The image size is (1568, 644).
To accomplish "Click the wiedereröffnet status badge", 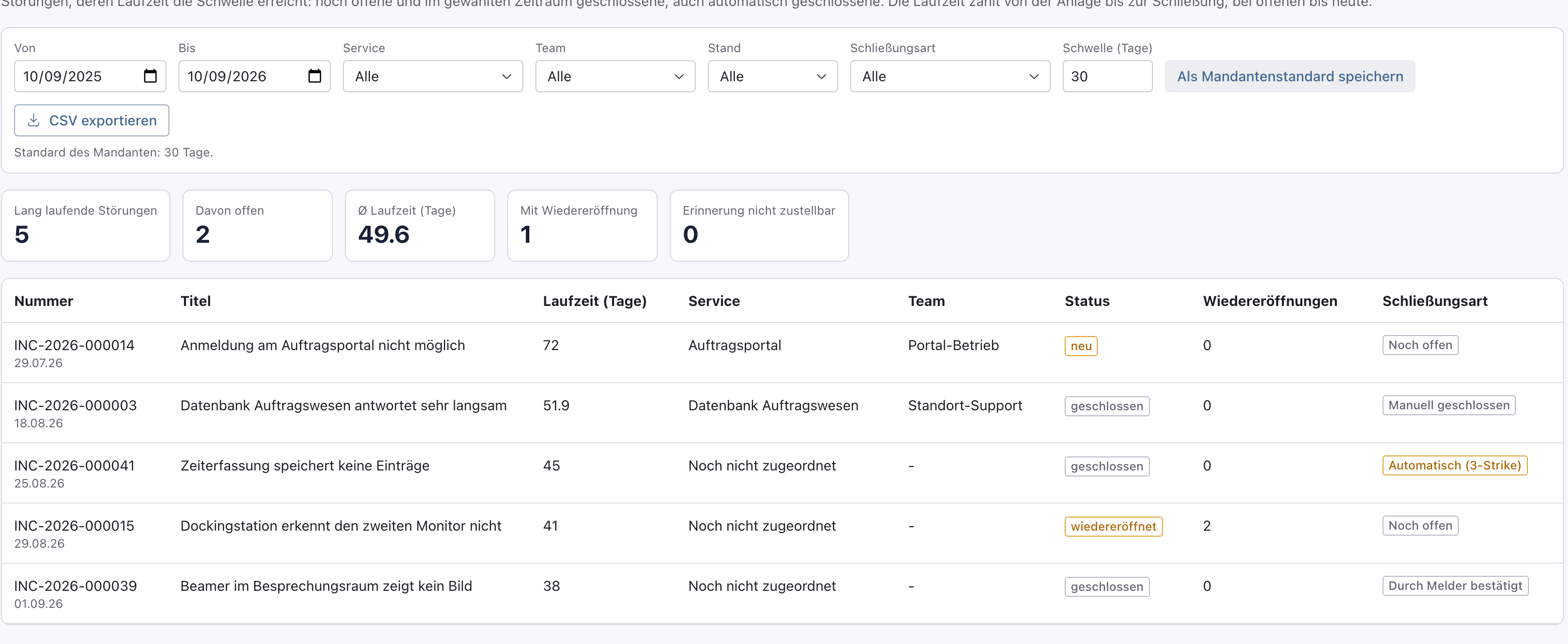I will (1113, 527).
